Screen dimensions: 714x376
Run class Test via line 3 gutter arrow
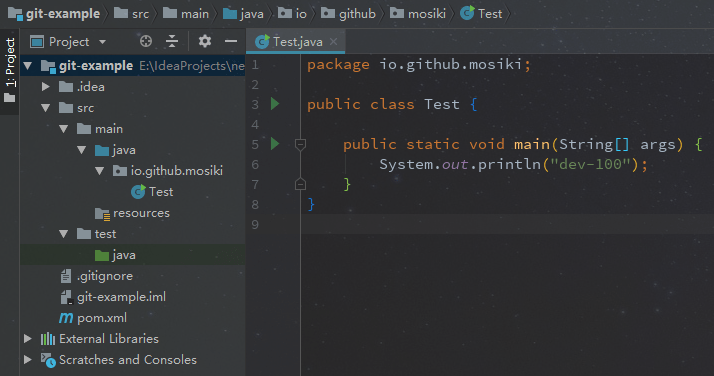coord(275,104)
